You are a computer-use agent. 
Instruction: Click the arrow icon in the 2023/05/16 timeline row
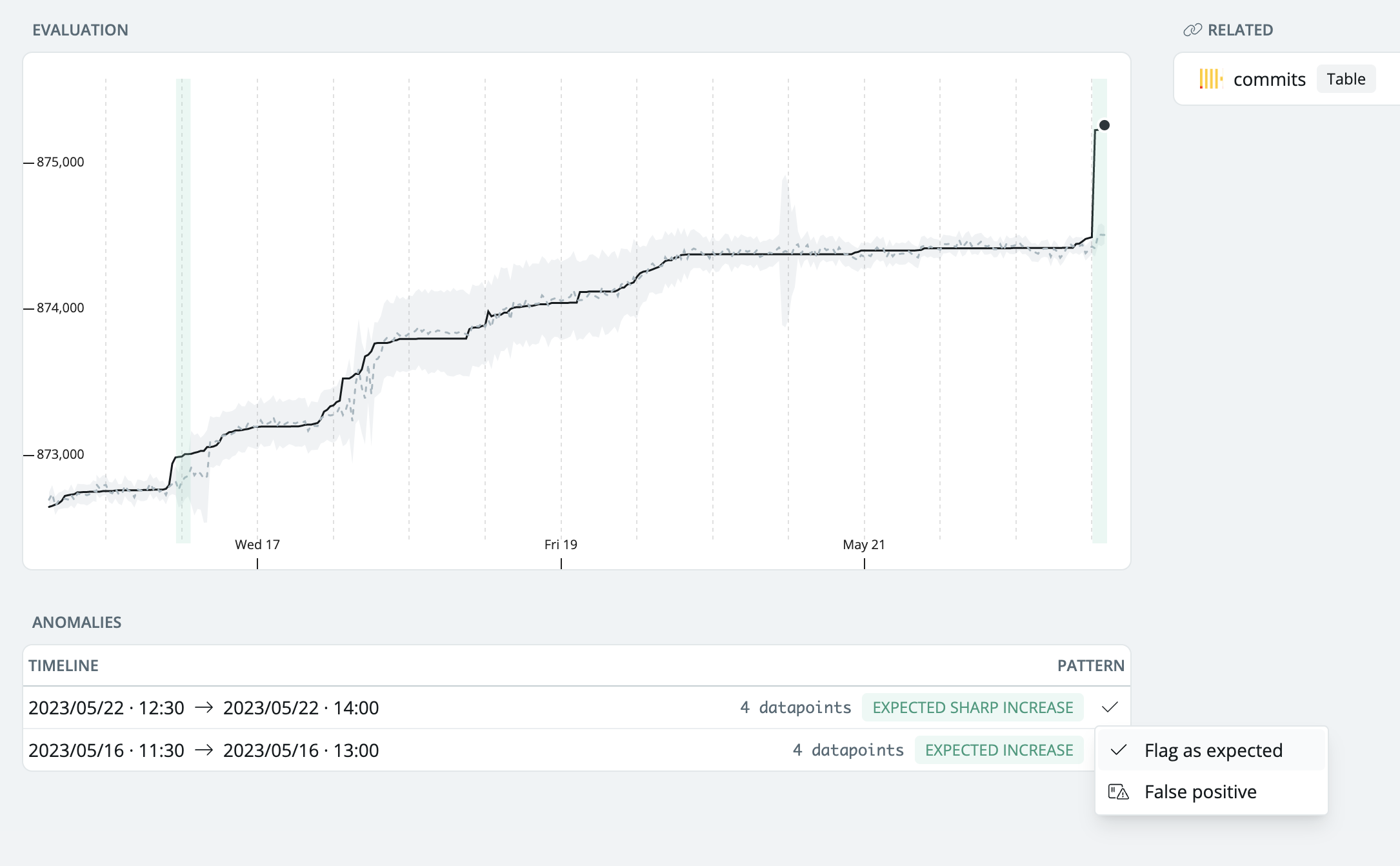[x=204, y=750]
